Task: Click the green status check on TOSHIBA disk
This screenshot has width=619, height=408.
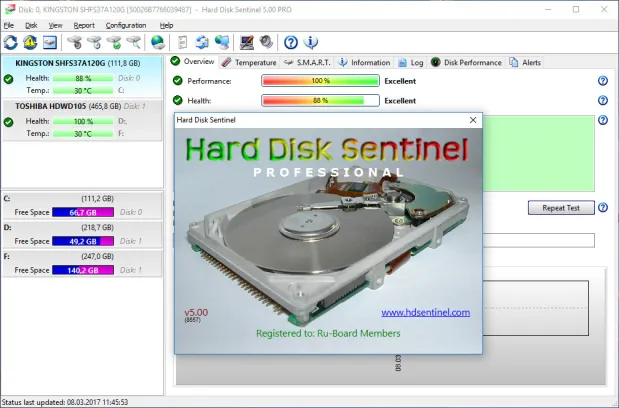Action: 8,122
